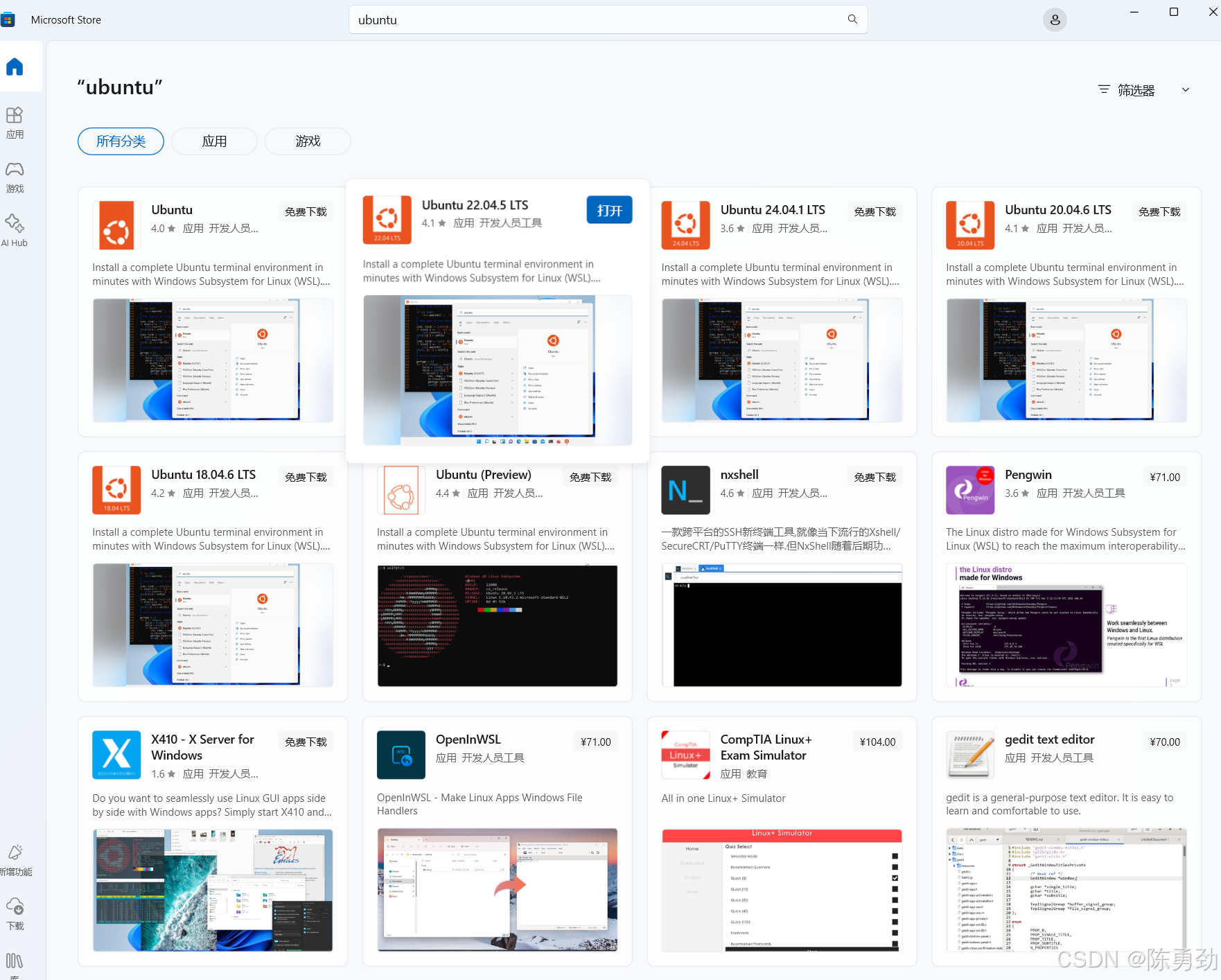Click 免费下载 on the Ubuntu card
The image size is (1221, 980).
click(306, 212)
